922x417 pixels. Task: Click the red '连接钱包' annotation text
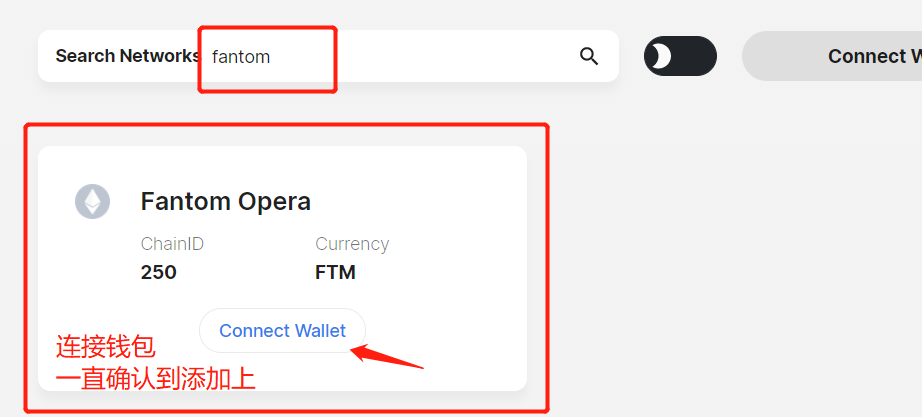pos(106,347)
